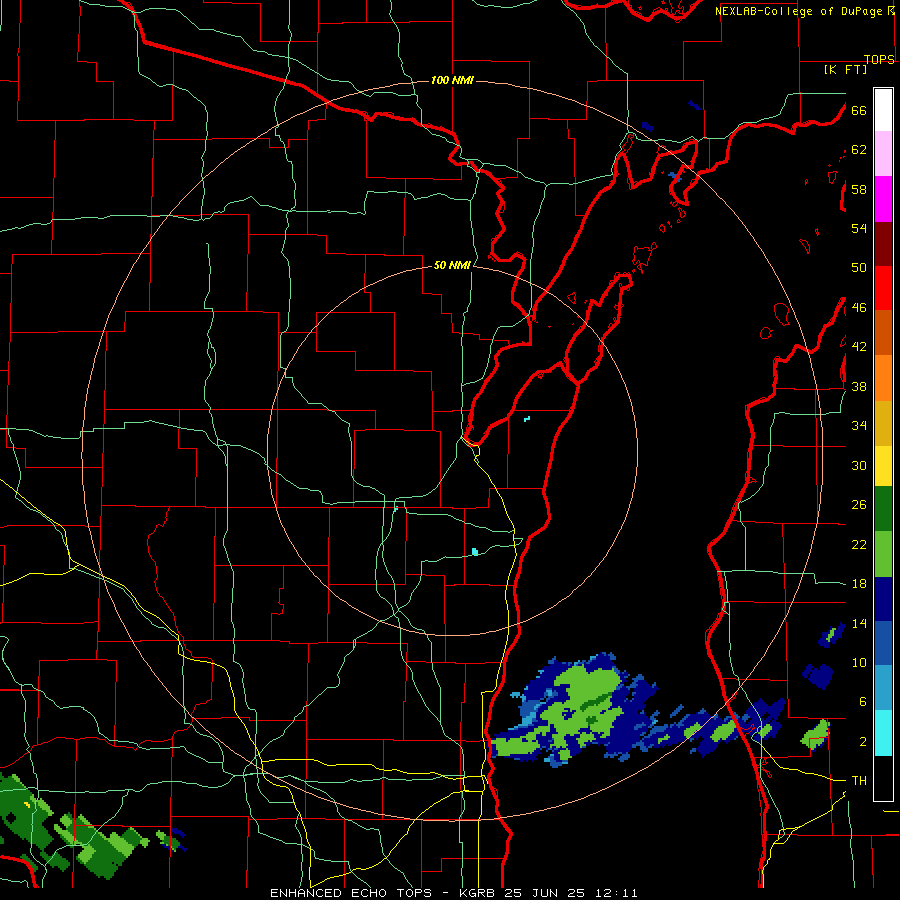Click the legend value 26
The width and height of the screenshot is (900, 900).
859,505
